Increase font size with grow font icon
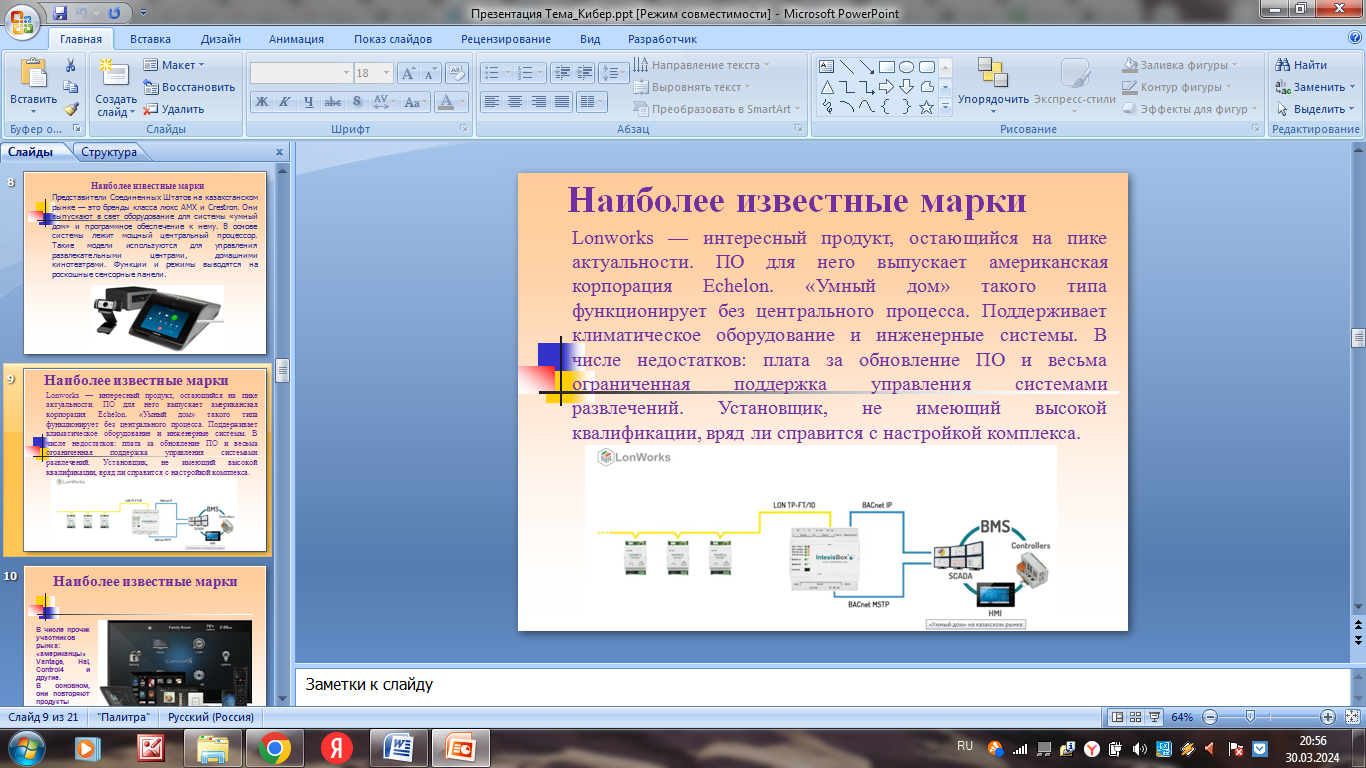Viewport: 1366px width, 768px height. tap(408, 73)
